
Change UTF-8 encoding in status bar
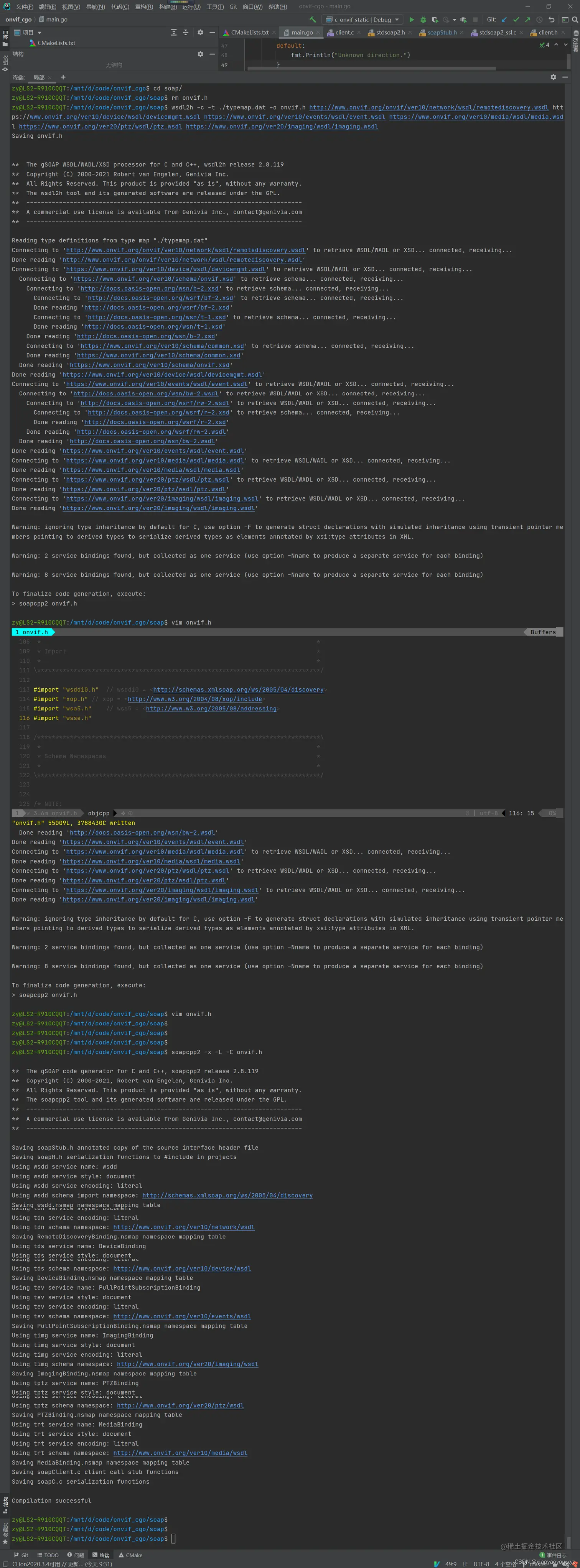click(x=481, y=1564)
